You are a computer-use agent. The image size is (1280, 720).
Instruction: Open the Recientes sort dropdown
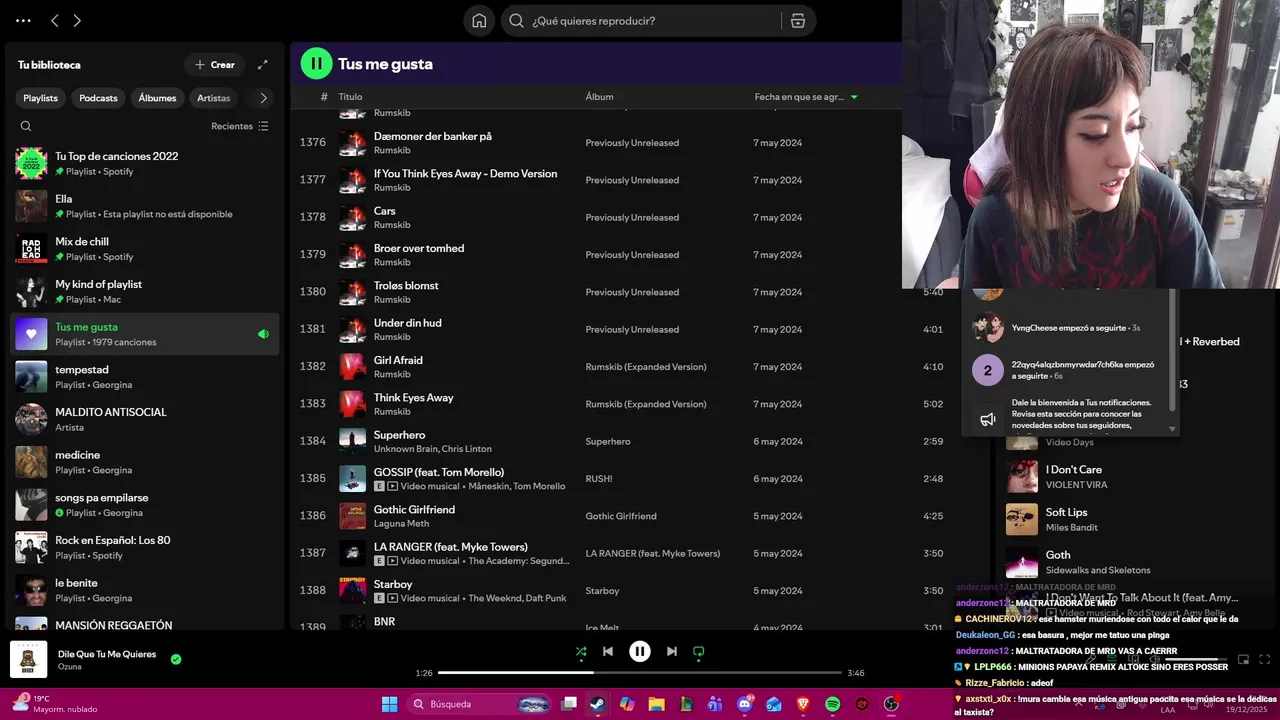point(240,126)
